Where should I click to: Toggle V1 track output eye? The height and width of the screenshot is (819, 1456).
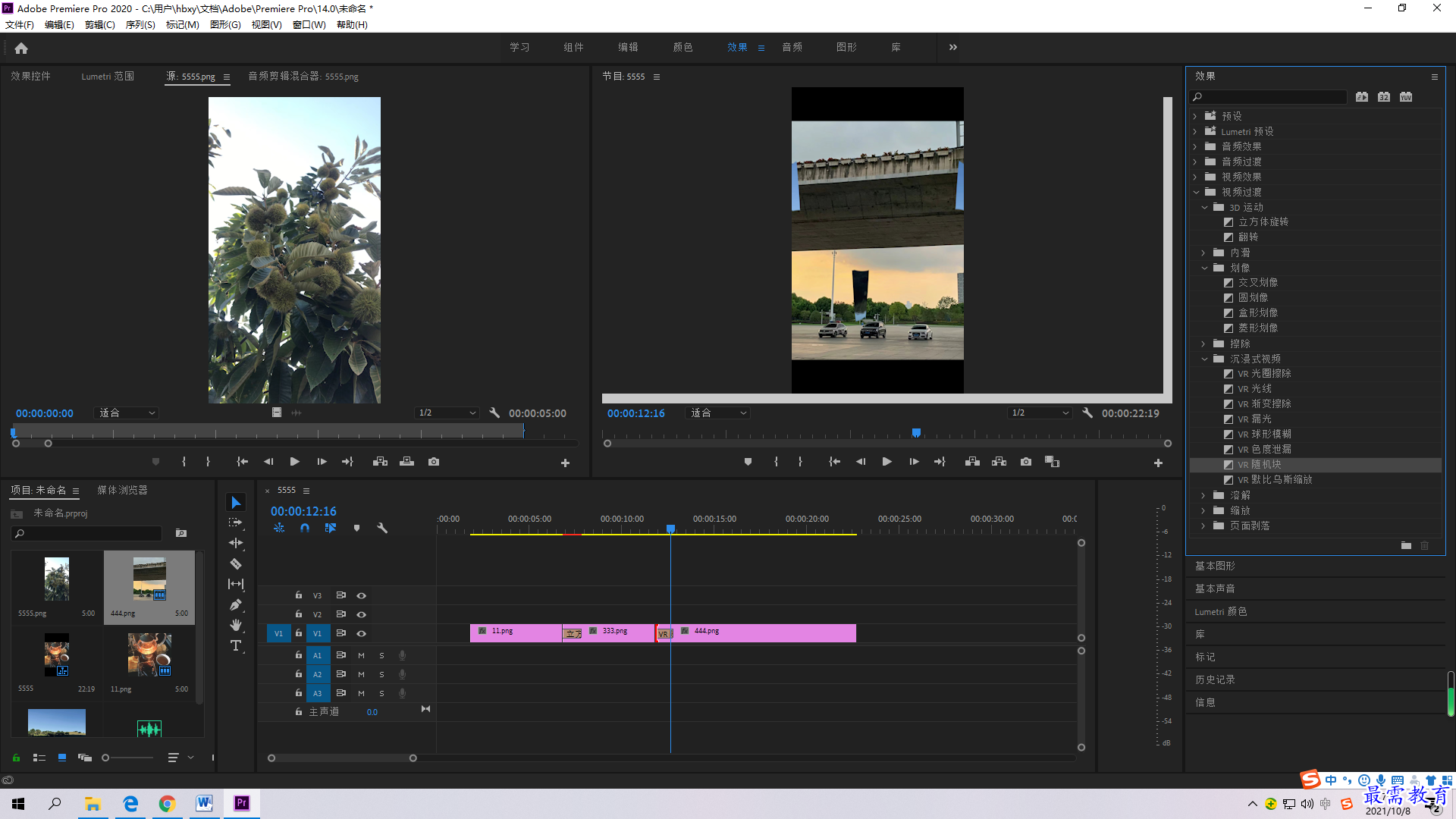click(362, 633)
